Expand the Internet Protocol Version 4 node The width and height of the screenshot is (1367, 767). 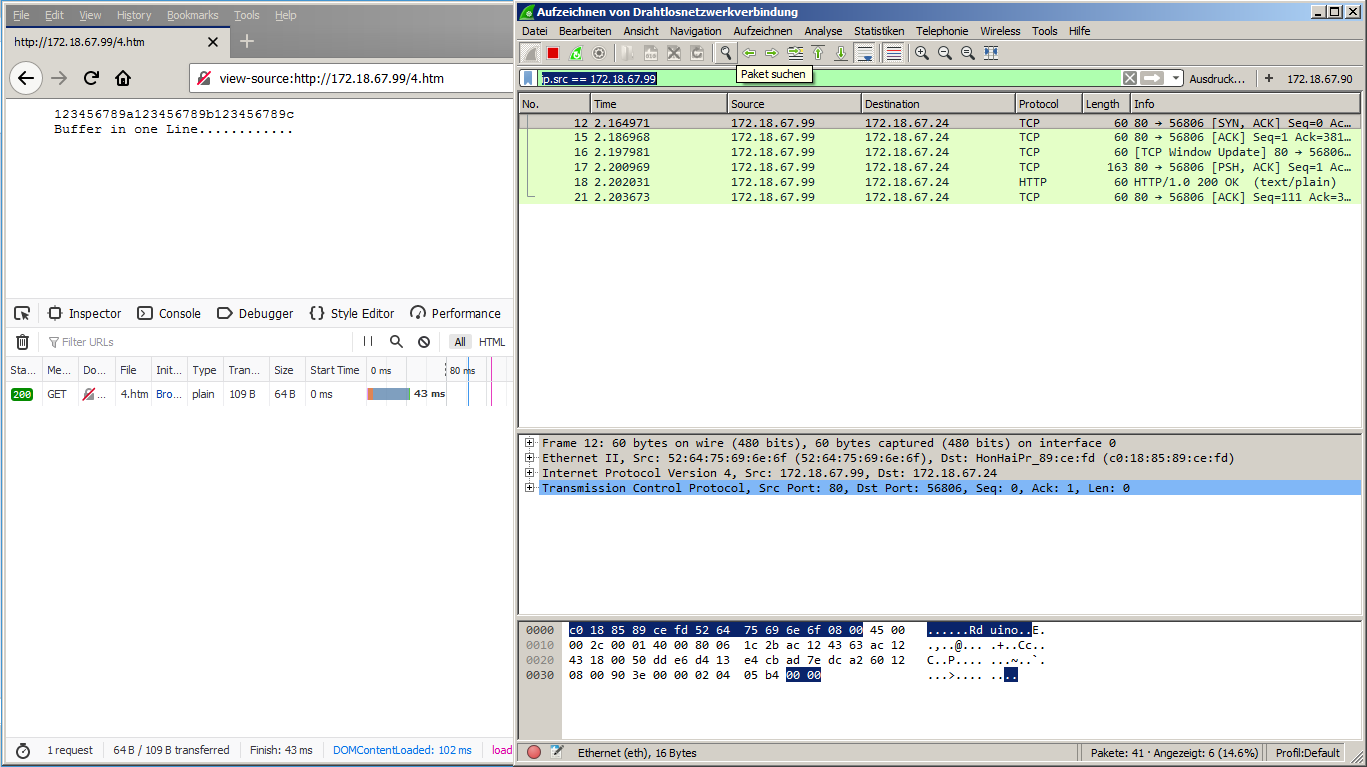pyautogui.click(x=530, y=473)
